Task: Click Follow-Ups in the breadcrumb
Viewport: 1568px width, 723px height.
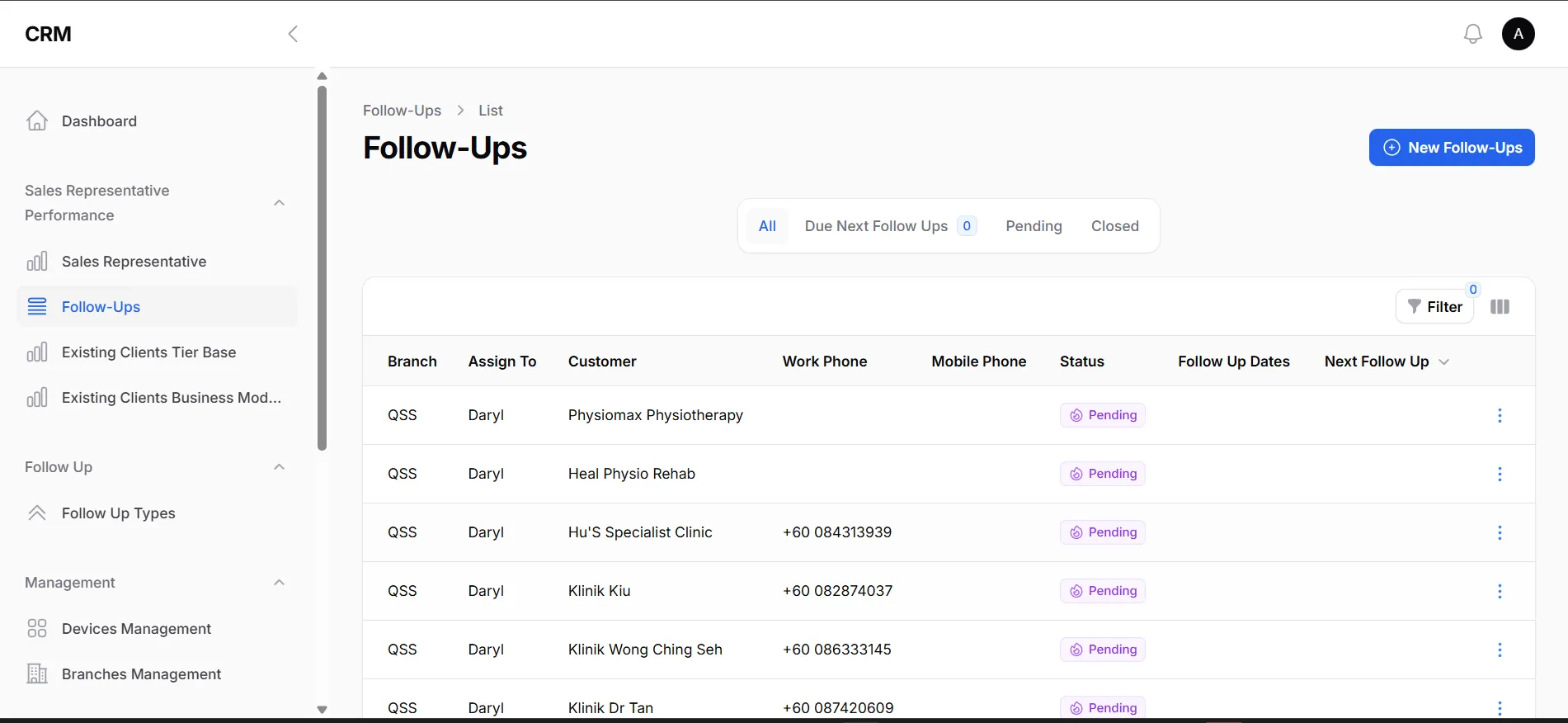Action: pos(402,111)
